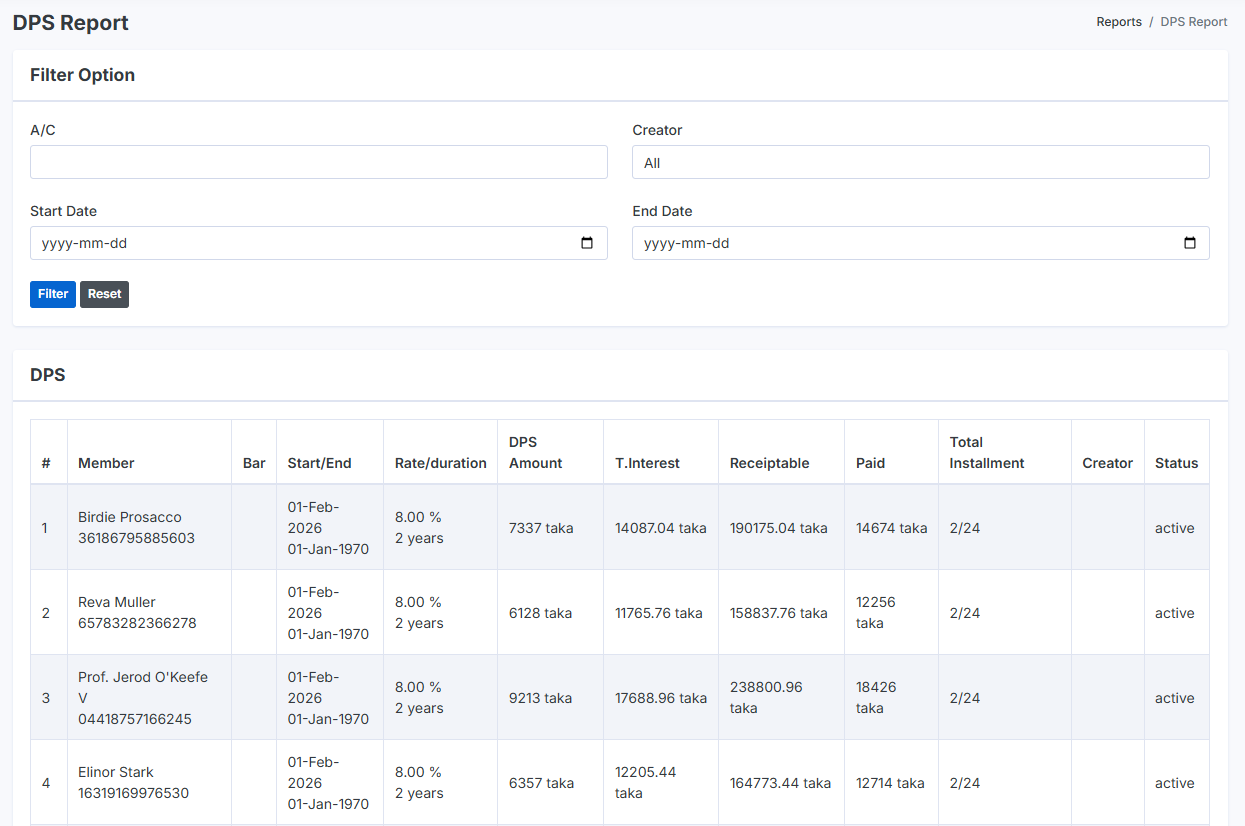Click receiptable 158837.76 taka
This screenshot has height=826, width=1245.
click(777, 613)
